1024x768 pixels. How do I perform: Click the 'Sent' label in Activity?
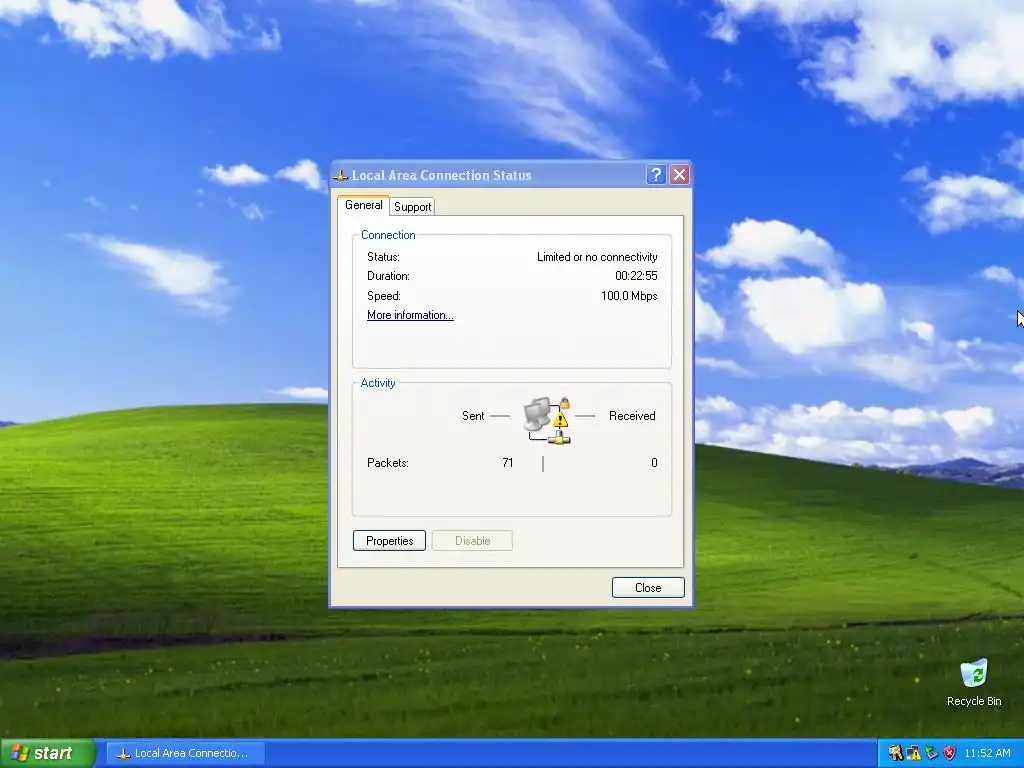[x=473, y=415]
